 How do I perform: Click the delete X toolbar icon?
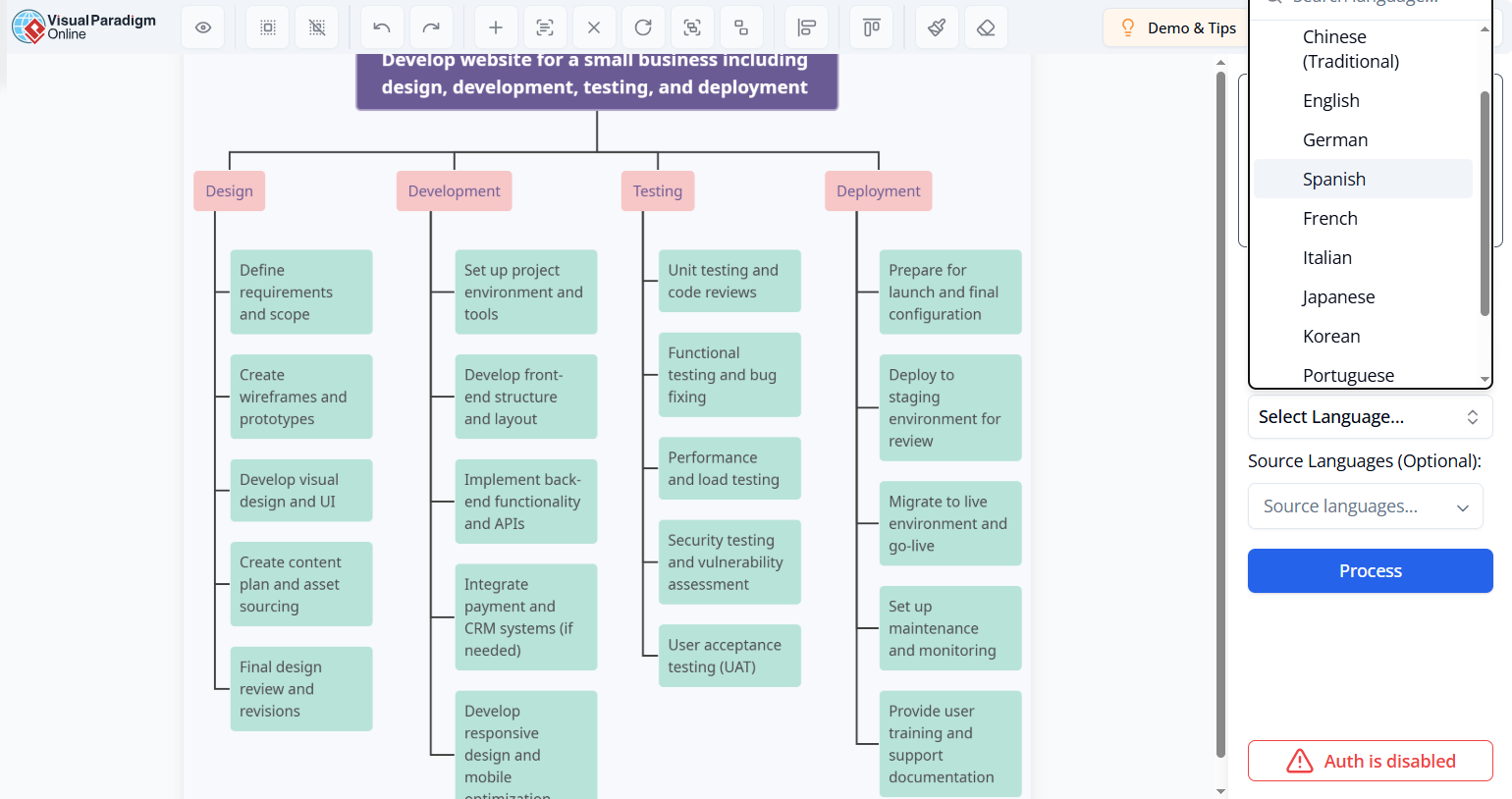tap(594, 27)
